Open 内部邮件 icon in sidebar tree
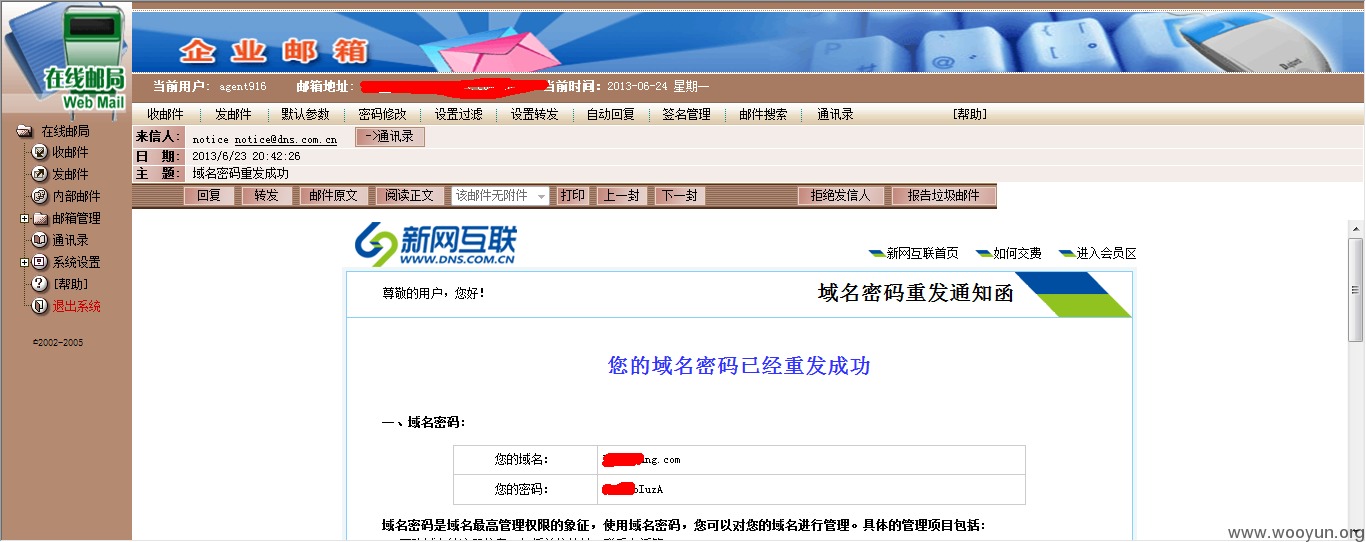The height and width of the screenshot is (542, 1366). 40,196
